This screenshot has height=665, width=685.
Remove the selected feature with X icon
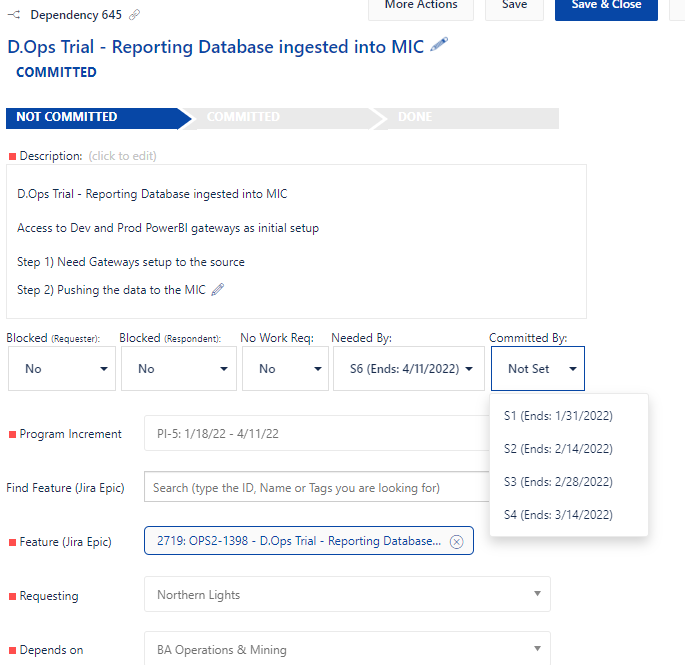(456, 541)
